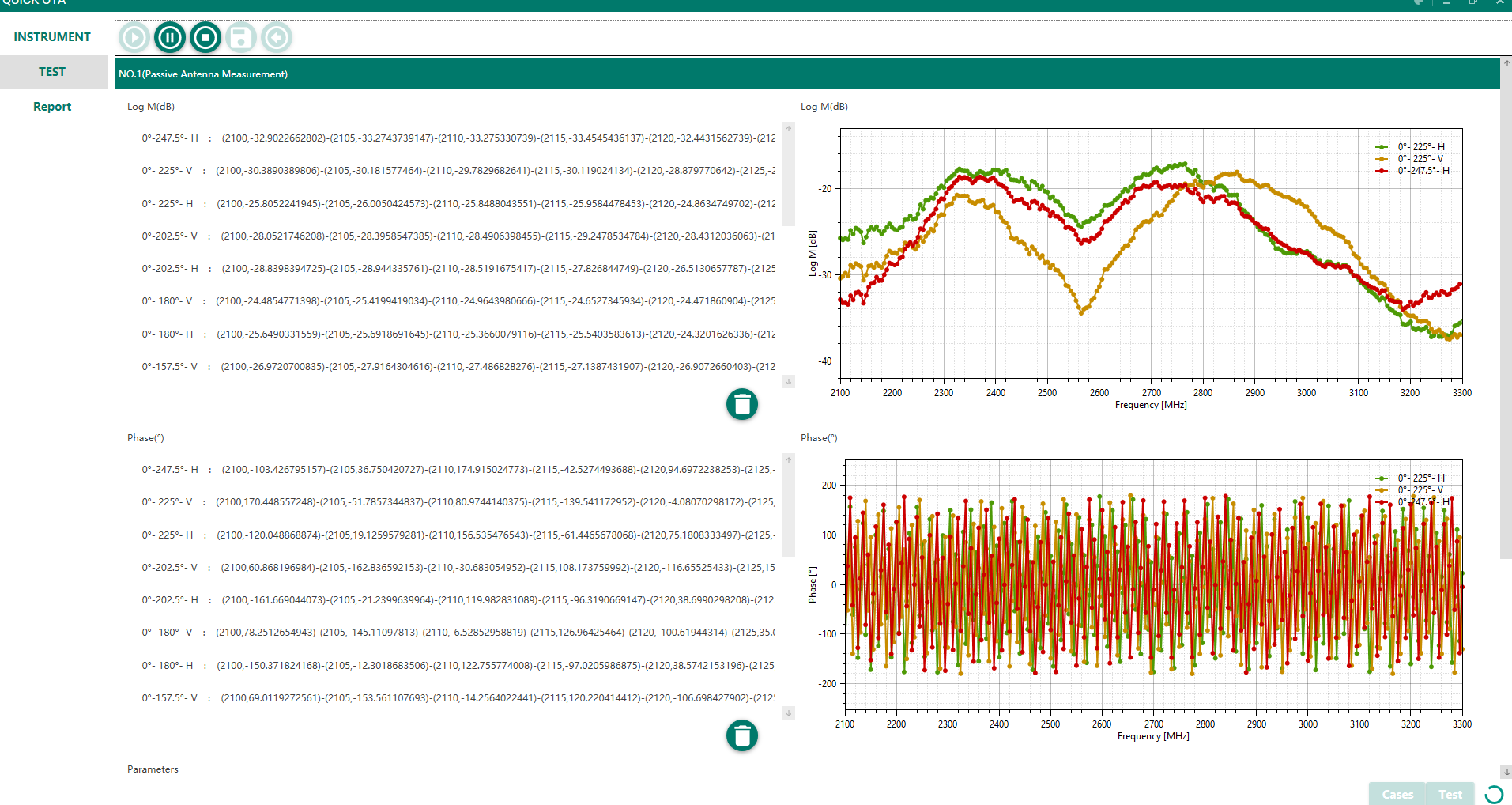Click the back arrow toolbar icon

click(x=277, y=37)
